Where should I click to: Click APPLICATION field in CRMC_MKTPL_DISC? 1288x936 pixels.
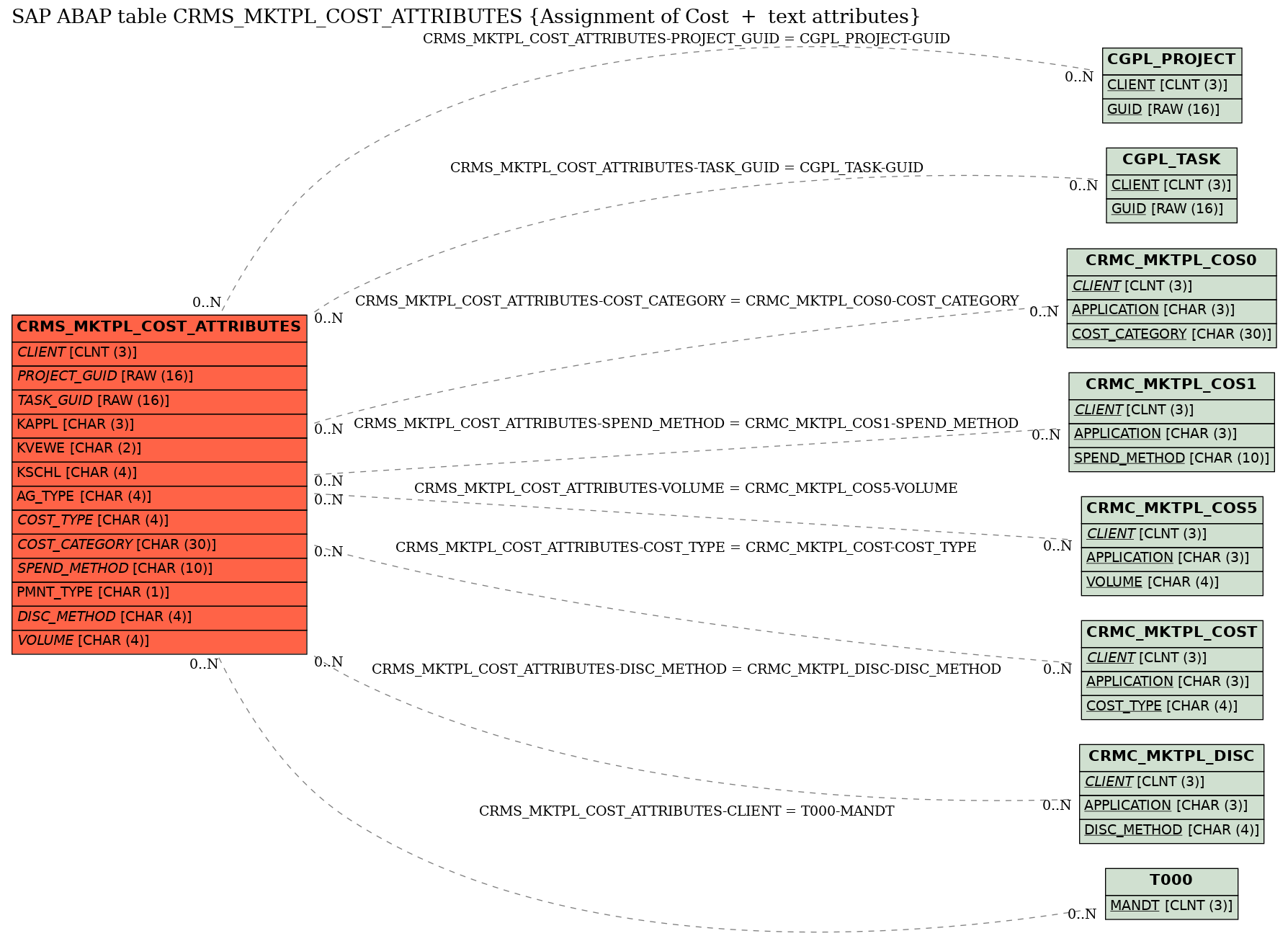click(x=1172, y=806)
